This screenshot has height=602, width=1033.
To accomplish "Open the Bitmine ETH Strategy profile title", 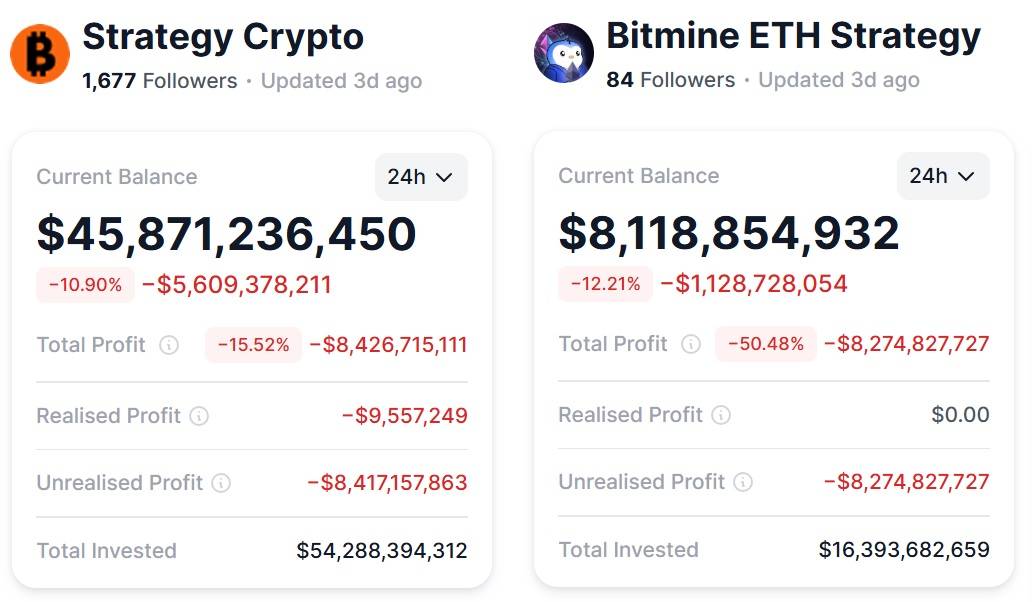I will (x=794, y=36).
